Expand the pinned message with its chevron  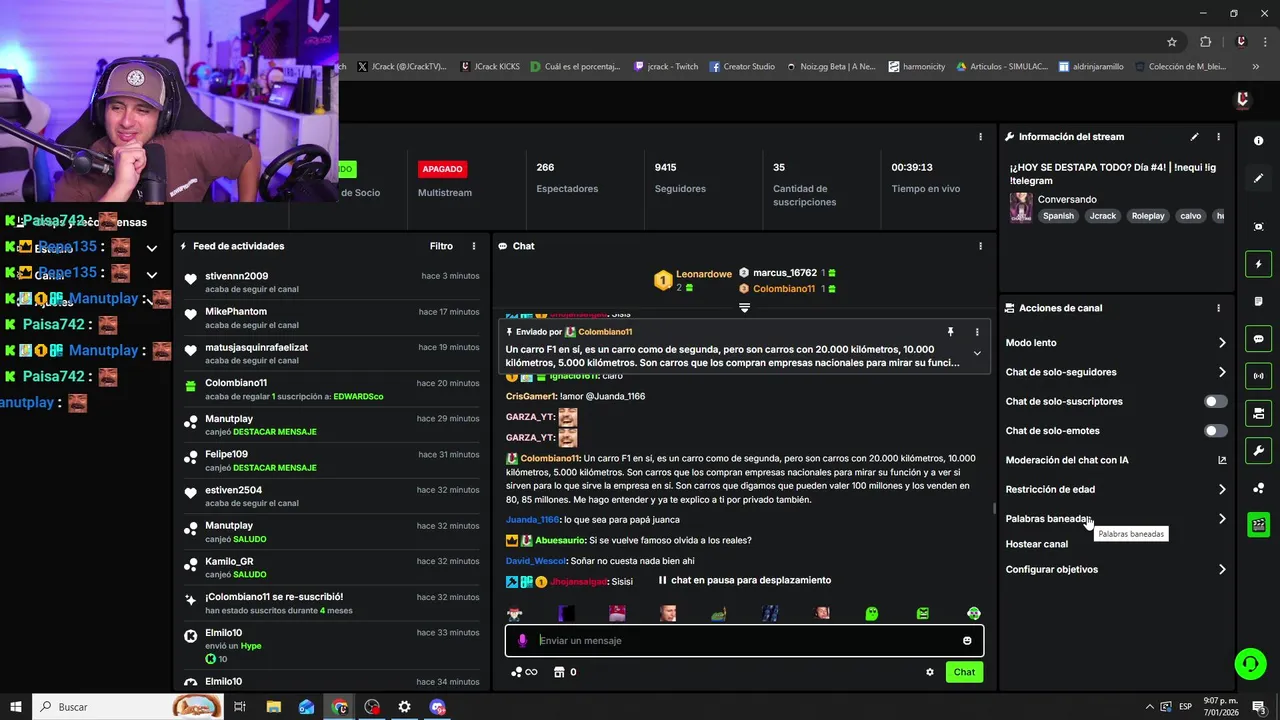pyautogui.click(x=977, y=353)
